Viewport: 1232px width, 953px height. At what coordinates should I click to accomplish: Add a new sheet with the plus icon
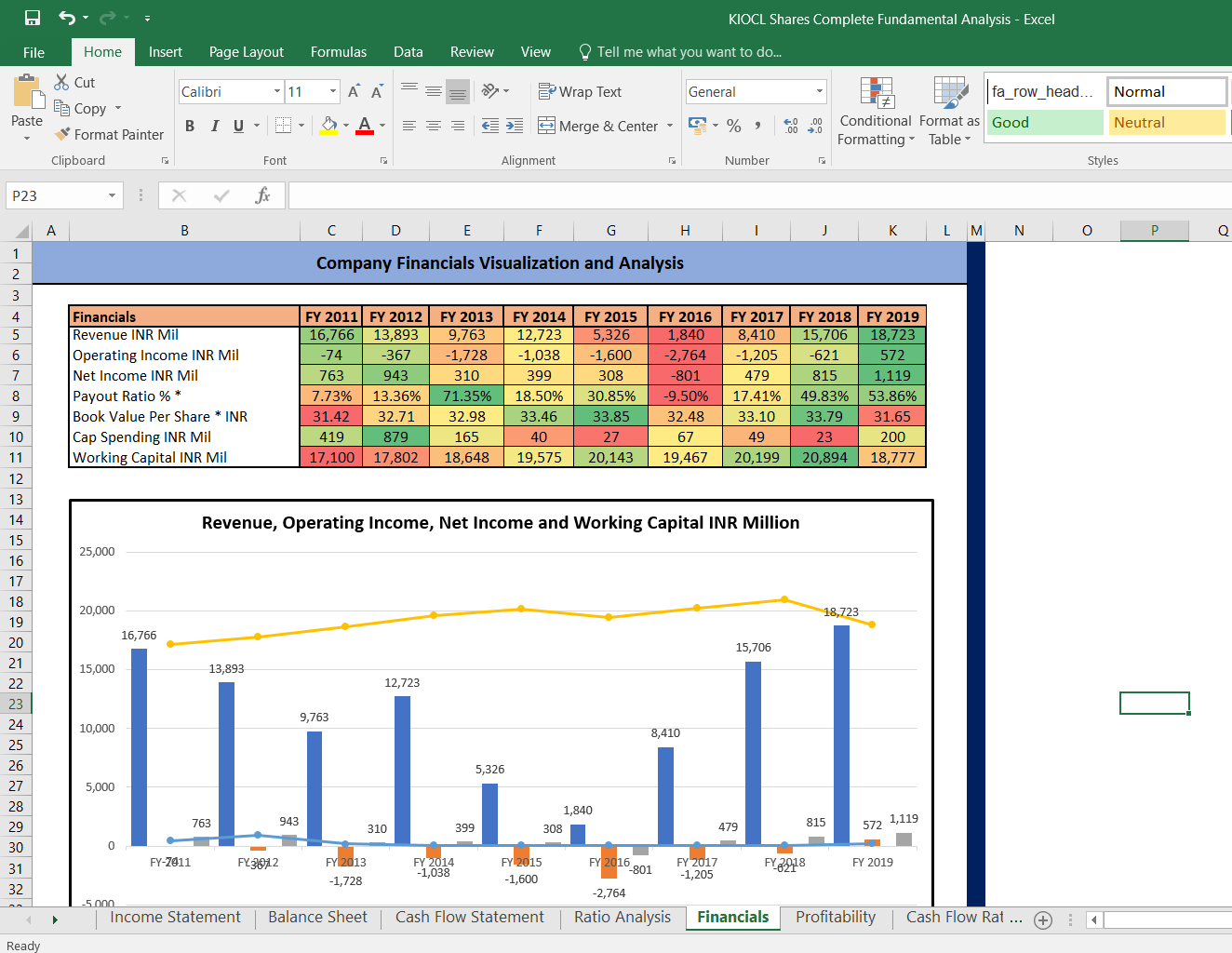(x=1043, y=919)
